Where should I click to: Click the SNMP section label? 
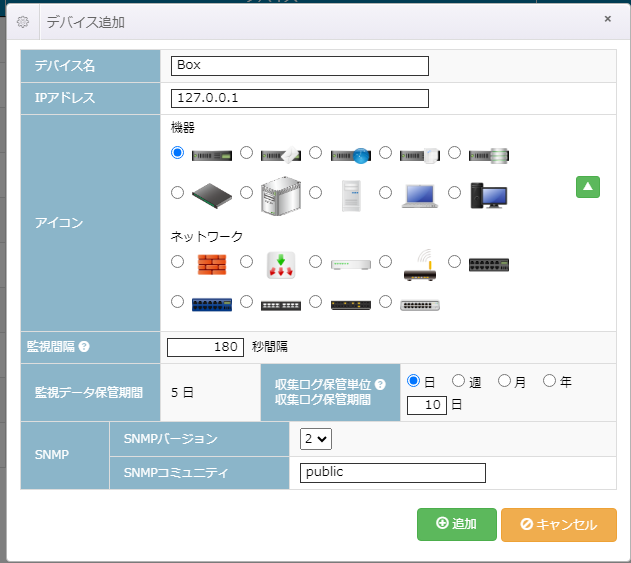[52, 455]
